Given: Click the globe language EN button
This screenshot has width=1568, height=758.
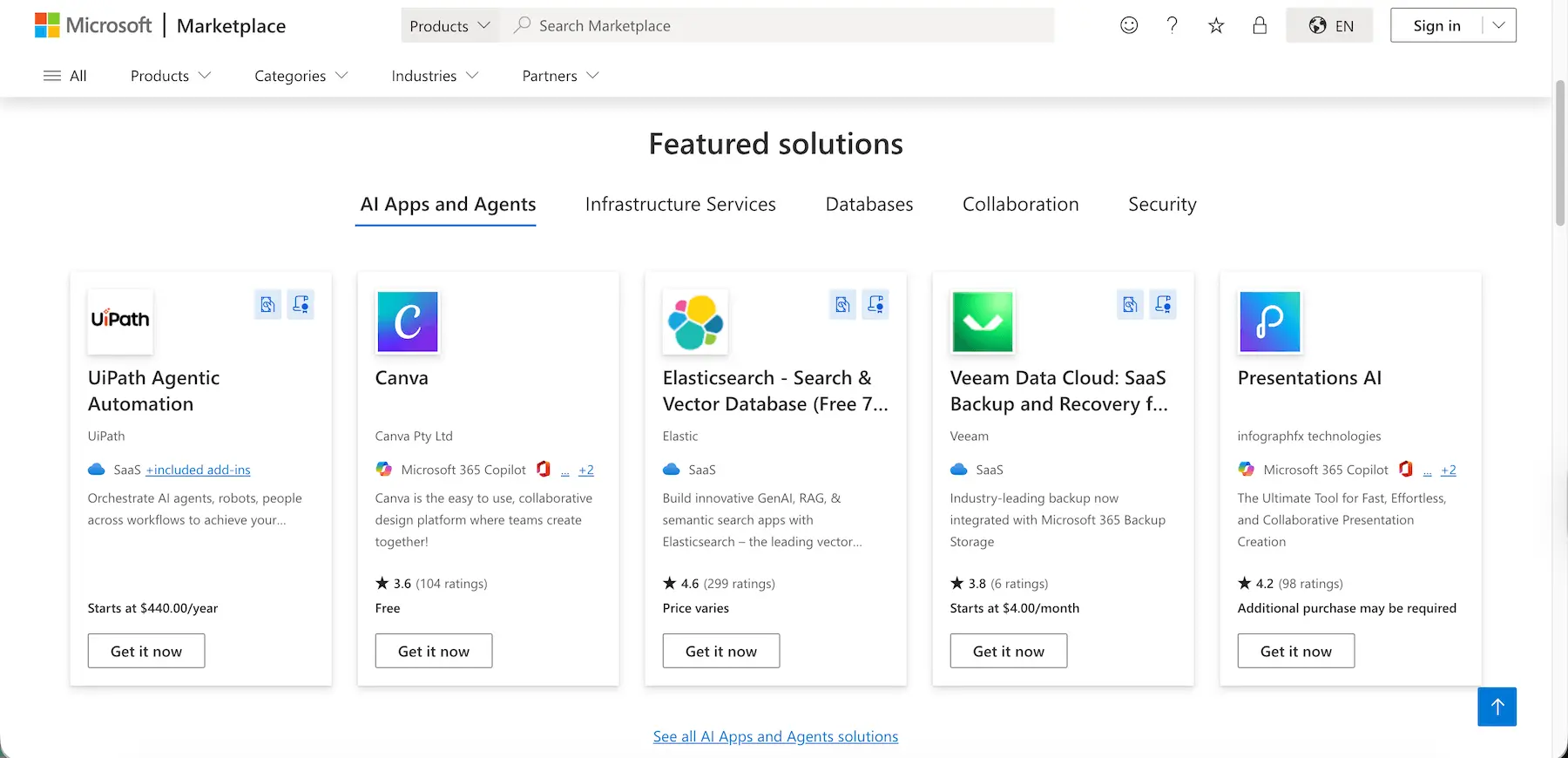Looking at the screenshot, I should pyautogui.click(x=1330, y=25).
